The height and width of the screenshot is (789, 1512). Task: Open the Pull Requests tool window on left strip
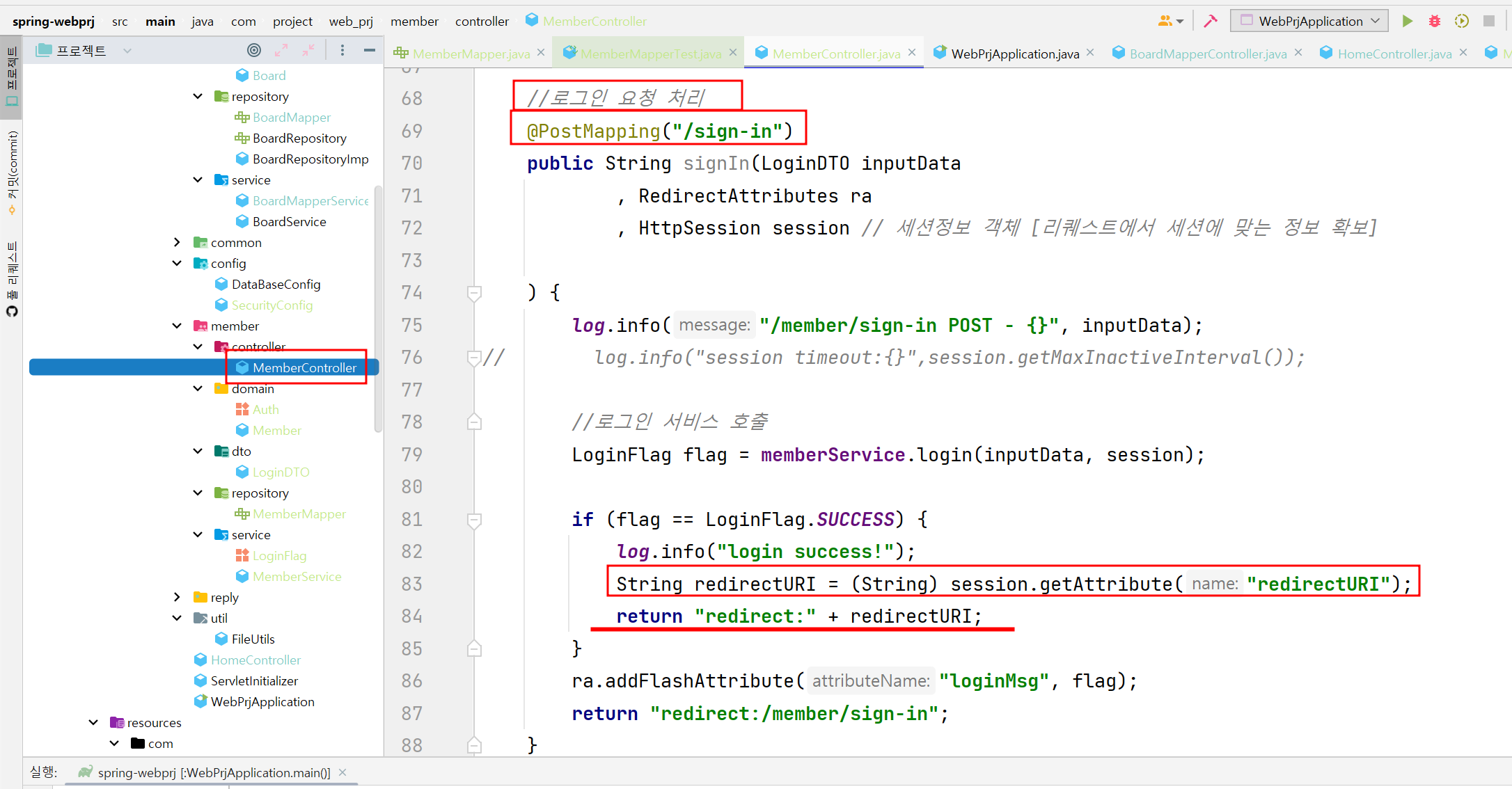[12, 278]
